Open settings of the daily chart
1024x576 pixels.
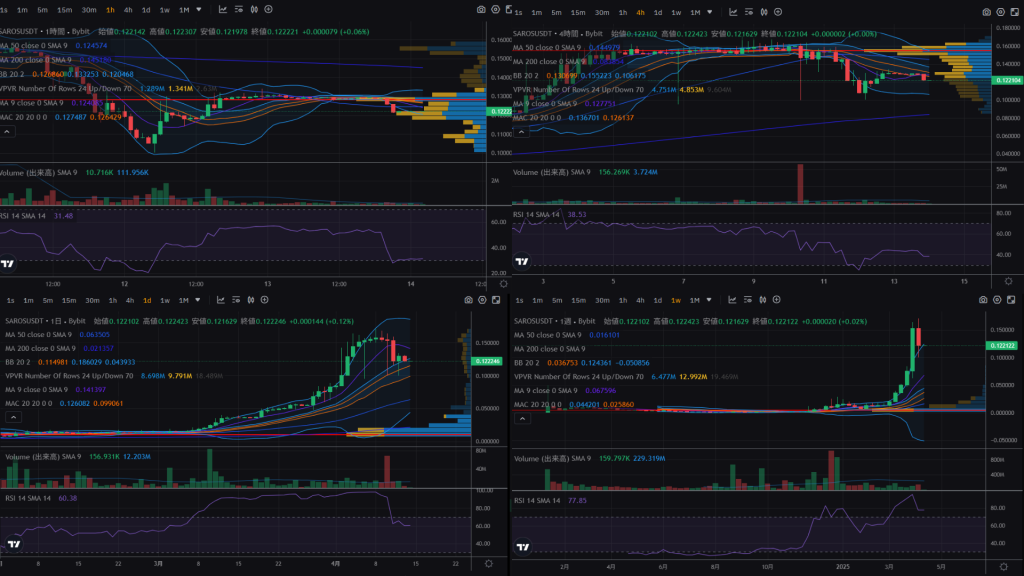483,300
